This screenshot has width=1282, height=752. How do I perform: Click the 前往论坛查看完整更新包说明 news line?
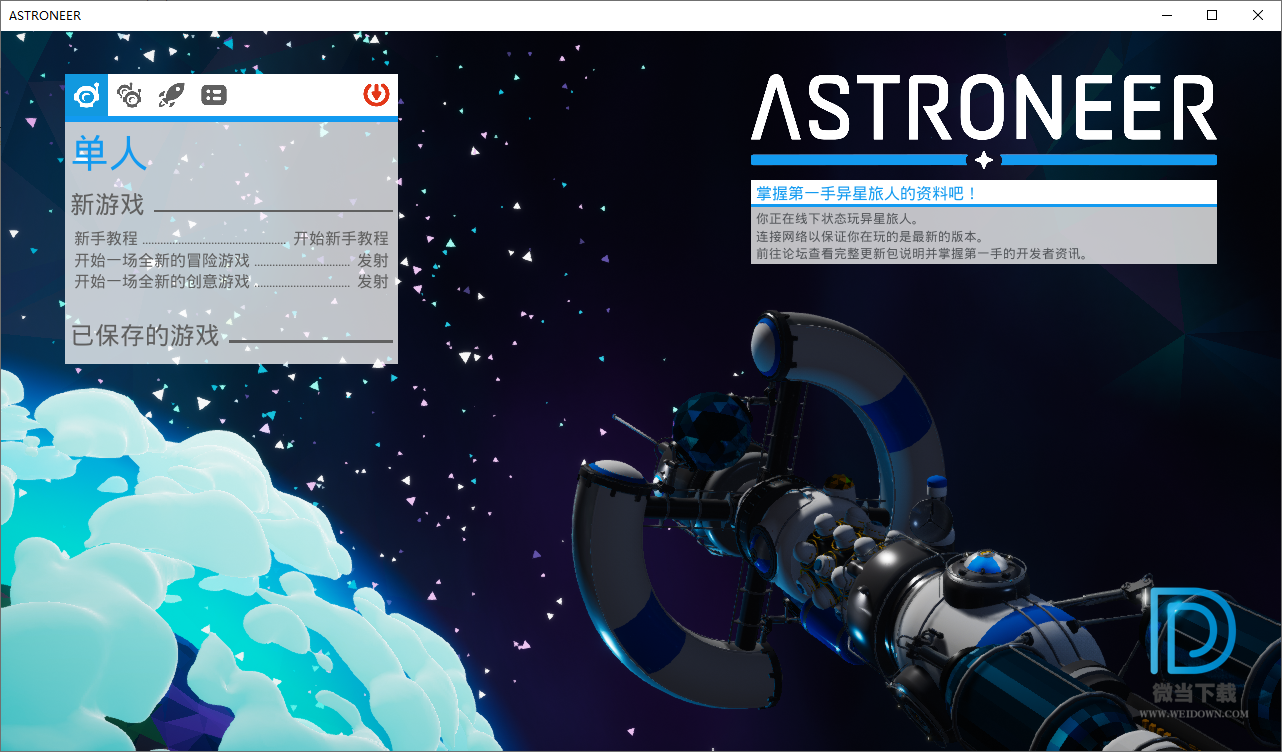[922, 254]
